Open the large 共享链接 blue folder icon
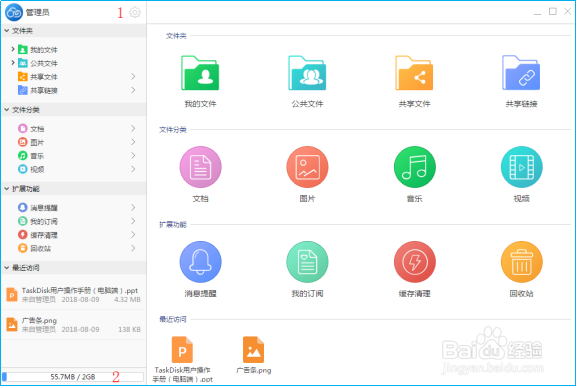Screen dimensions: 577x388 [x=521, y=73]
